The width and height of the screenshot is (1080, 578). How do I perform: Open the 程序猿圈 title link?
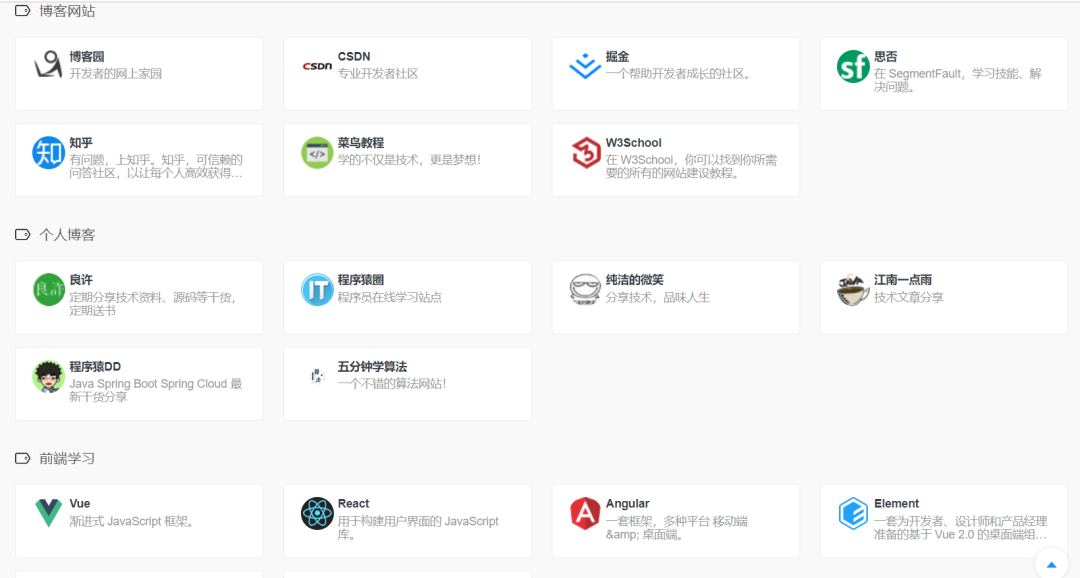(361, 280)
